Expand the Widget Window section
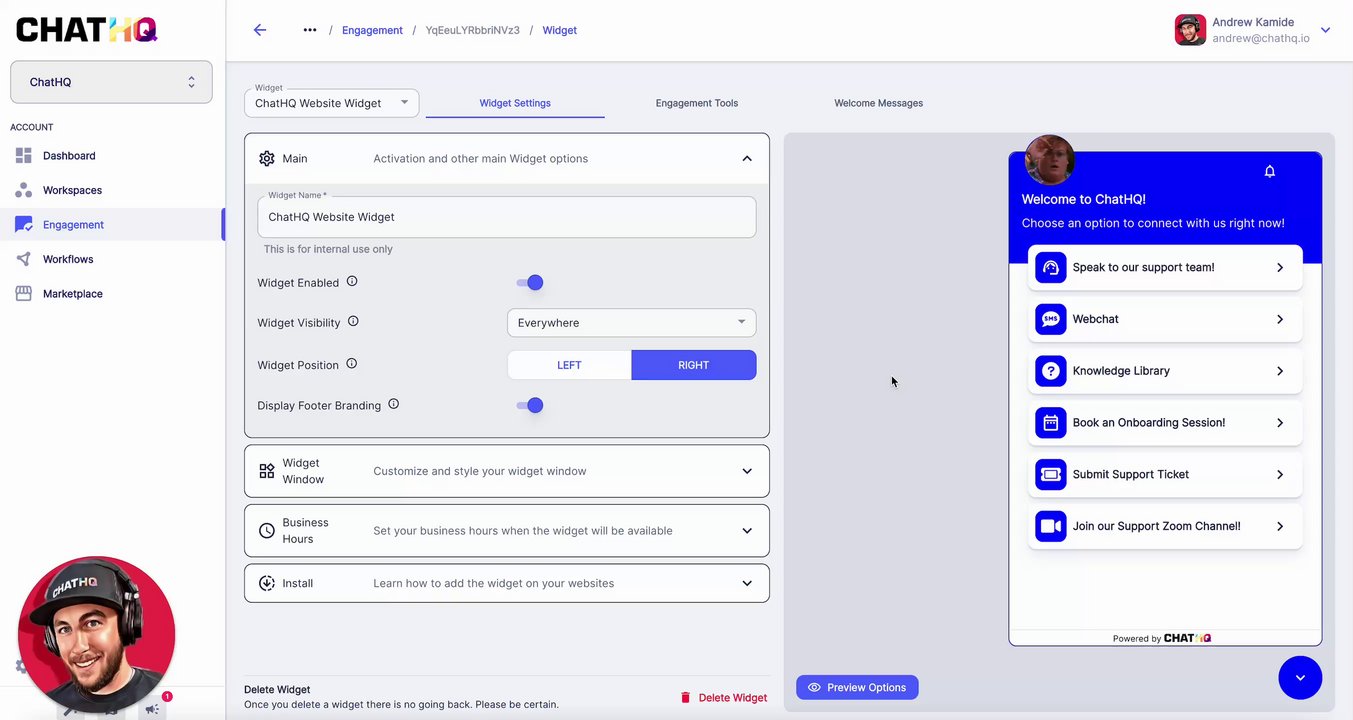 [x=747, y=471]
